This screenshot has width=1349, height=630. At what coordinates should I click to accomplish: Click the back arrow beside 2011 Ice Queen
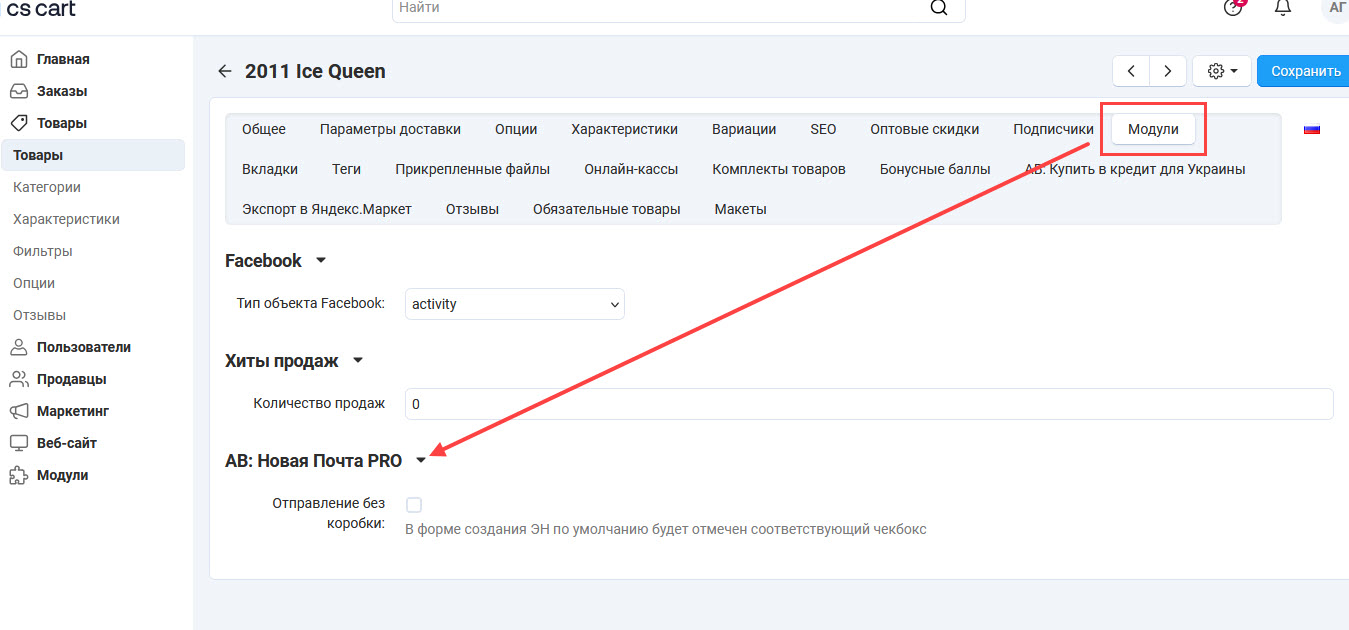click(224, 72)
